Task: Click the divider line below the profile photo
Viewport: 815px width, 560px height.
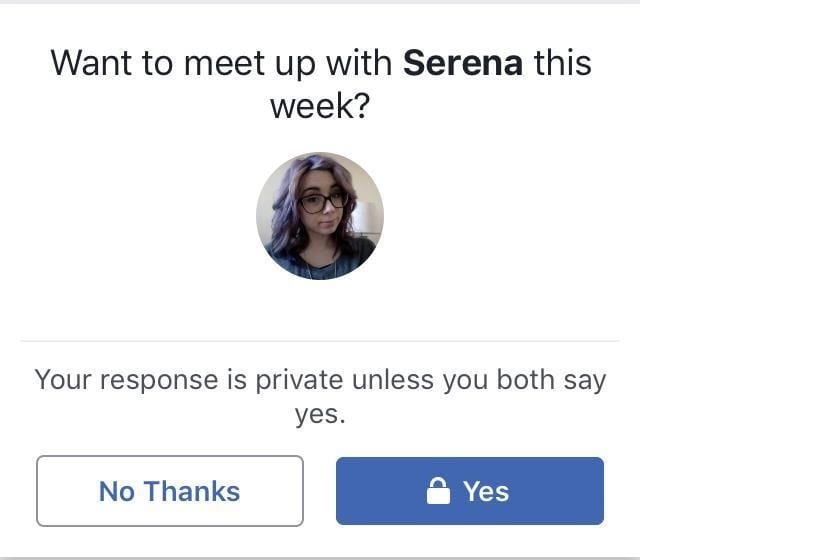Action: pos(320,341)
